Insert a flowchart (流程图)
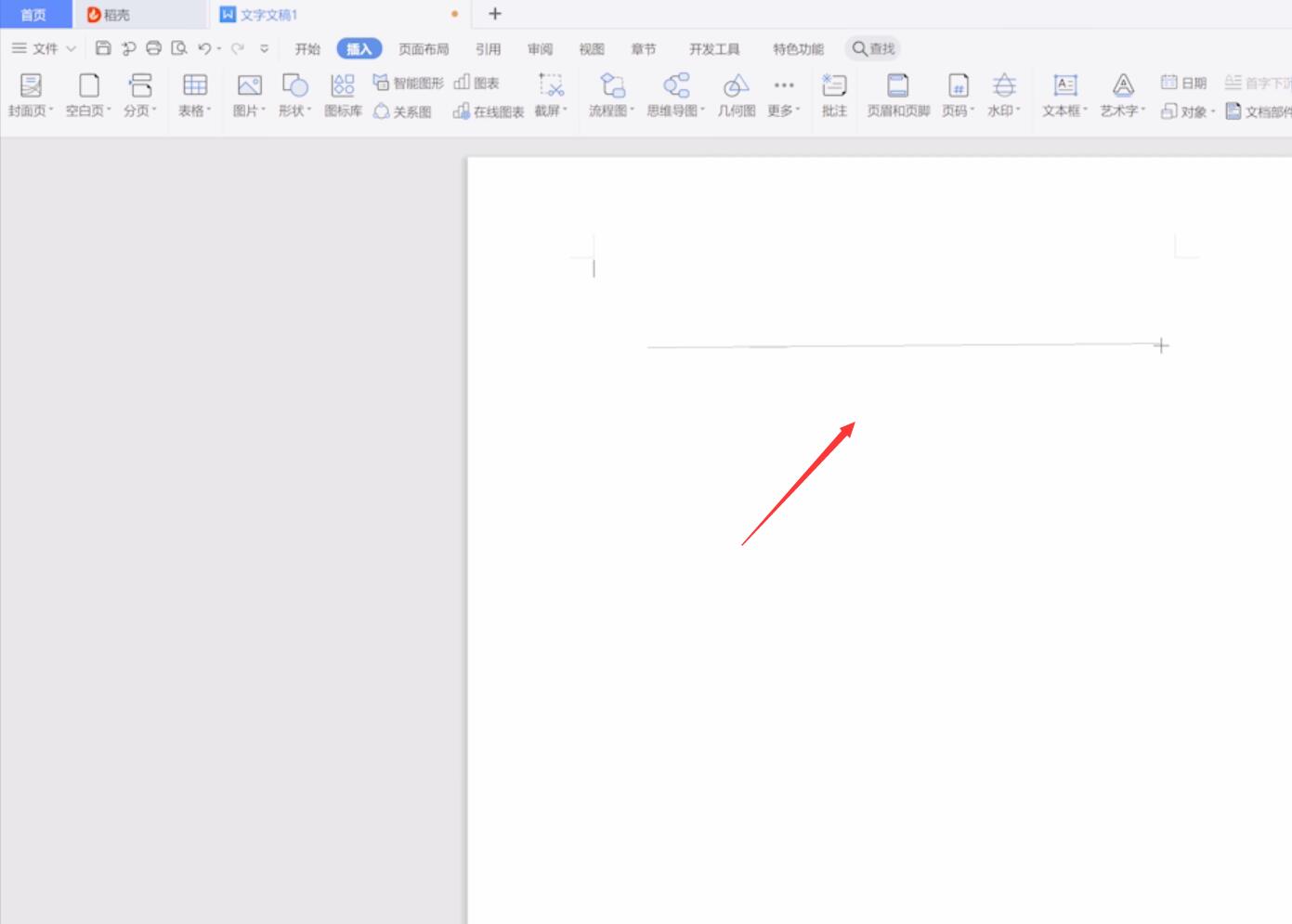Viewport: 1292px width, 924px height. (x=612, y=96)
